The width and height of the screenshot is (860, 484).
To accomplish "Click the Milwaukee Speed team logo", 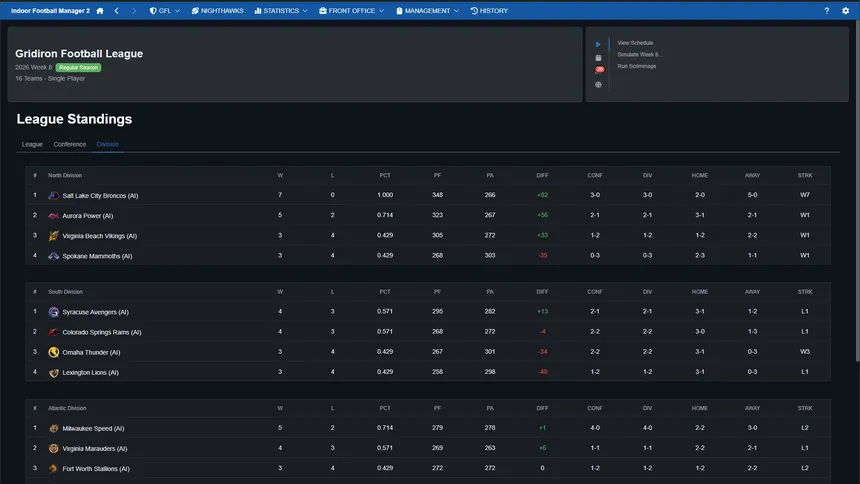I will pos(53,428).
